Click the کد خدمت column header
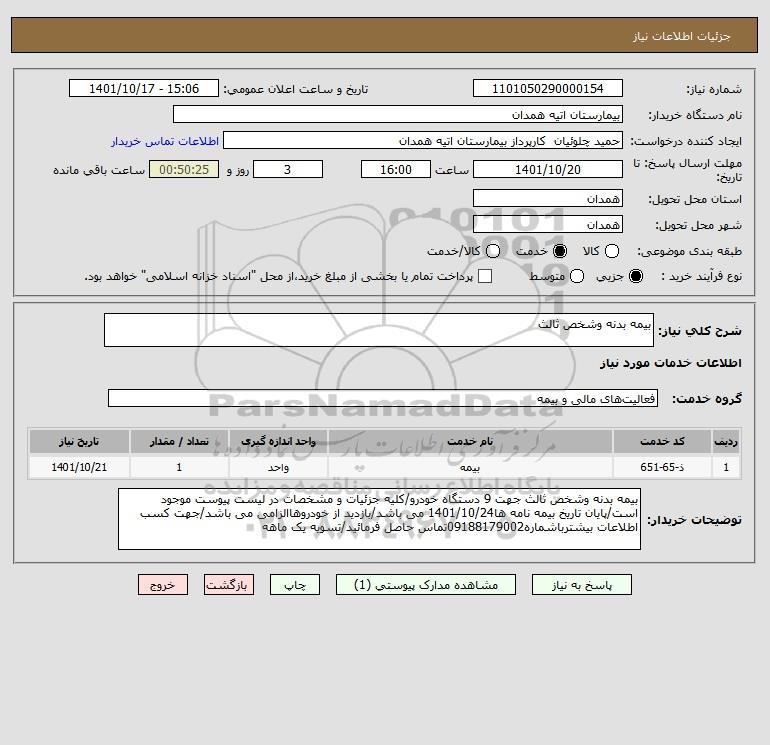Viewport: 770px width, 745px height. point(662,441)
